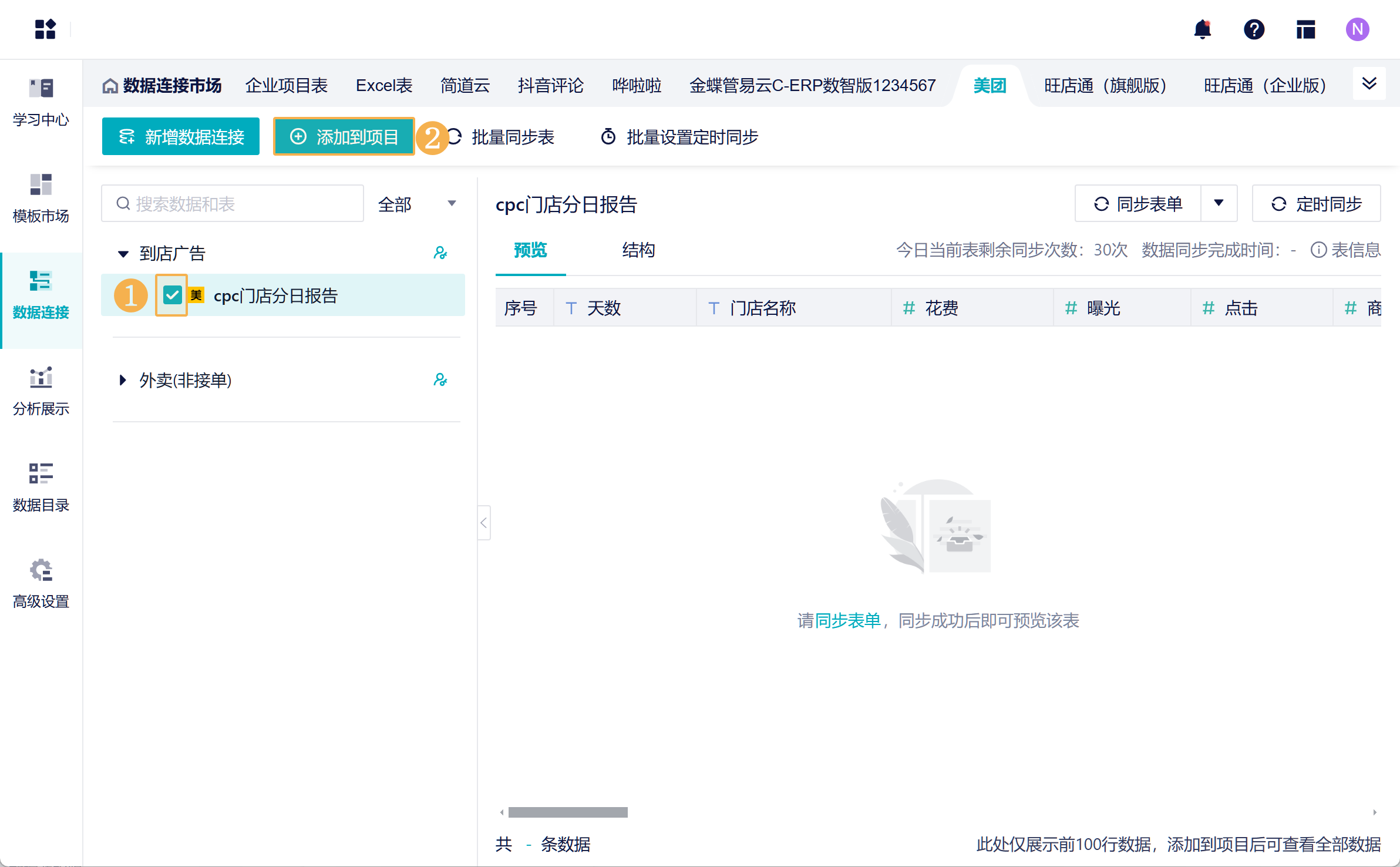Click the 新增数据连接 button
The image size is (1400, 867).
(x=181, y=136)
